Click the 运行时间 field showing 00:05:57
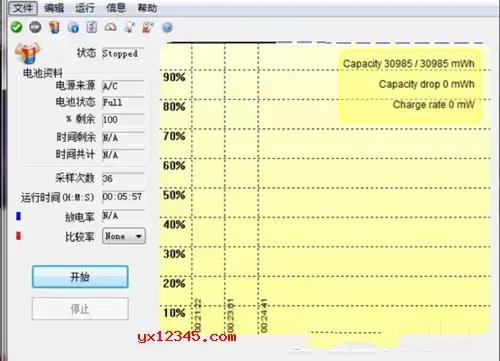The height and width of the screenshot is (361, 500). tap(123, 197)
